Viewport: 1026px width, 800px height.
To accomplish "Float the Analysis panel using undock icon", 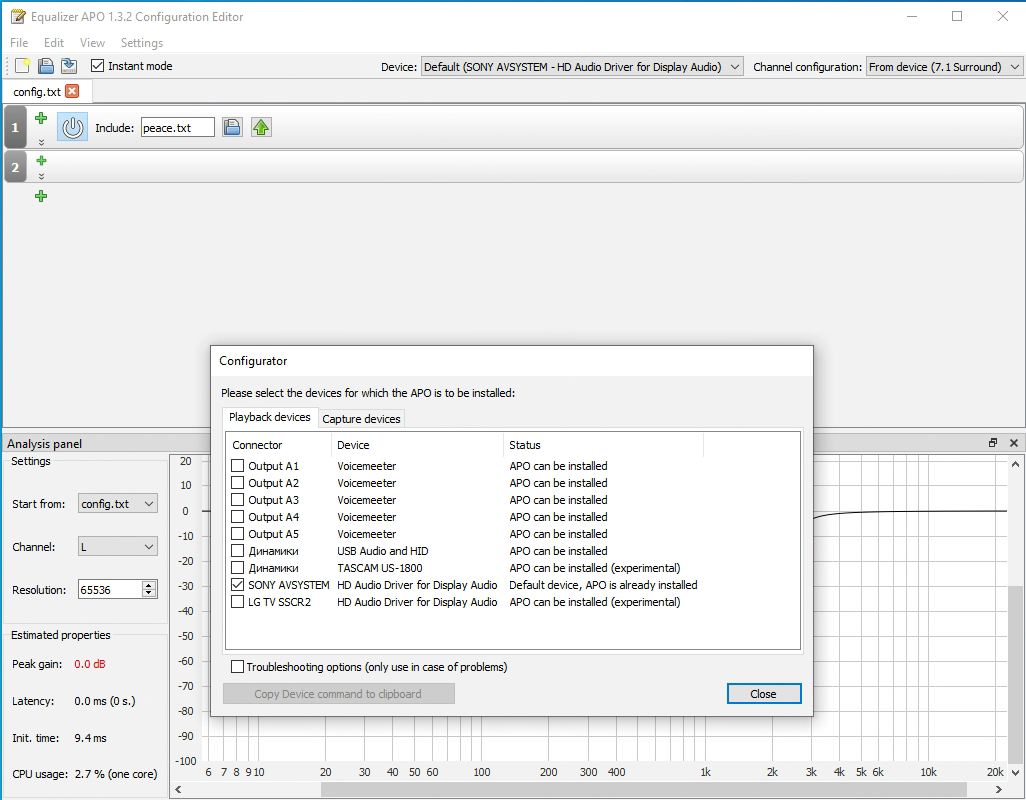I will click(993, 443).
